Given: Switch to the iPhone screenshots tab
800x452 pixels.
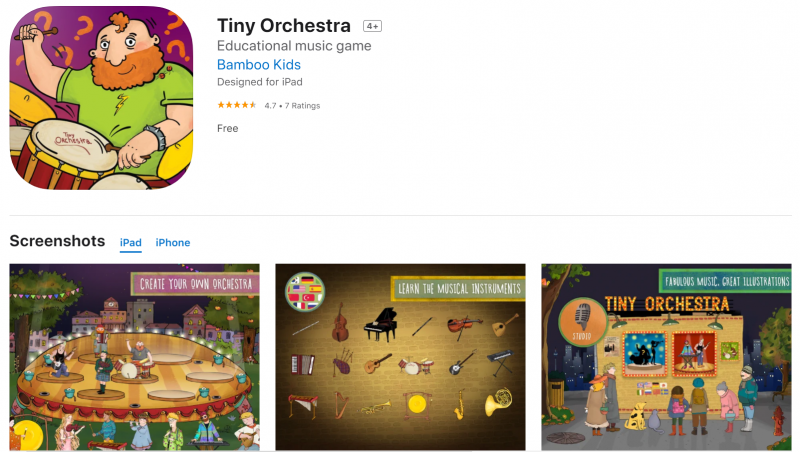Looking at the screenshot, I should click(173, 243).
